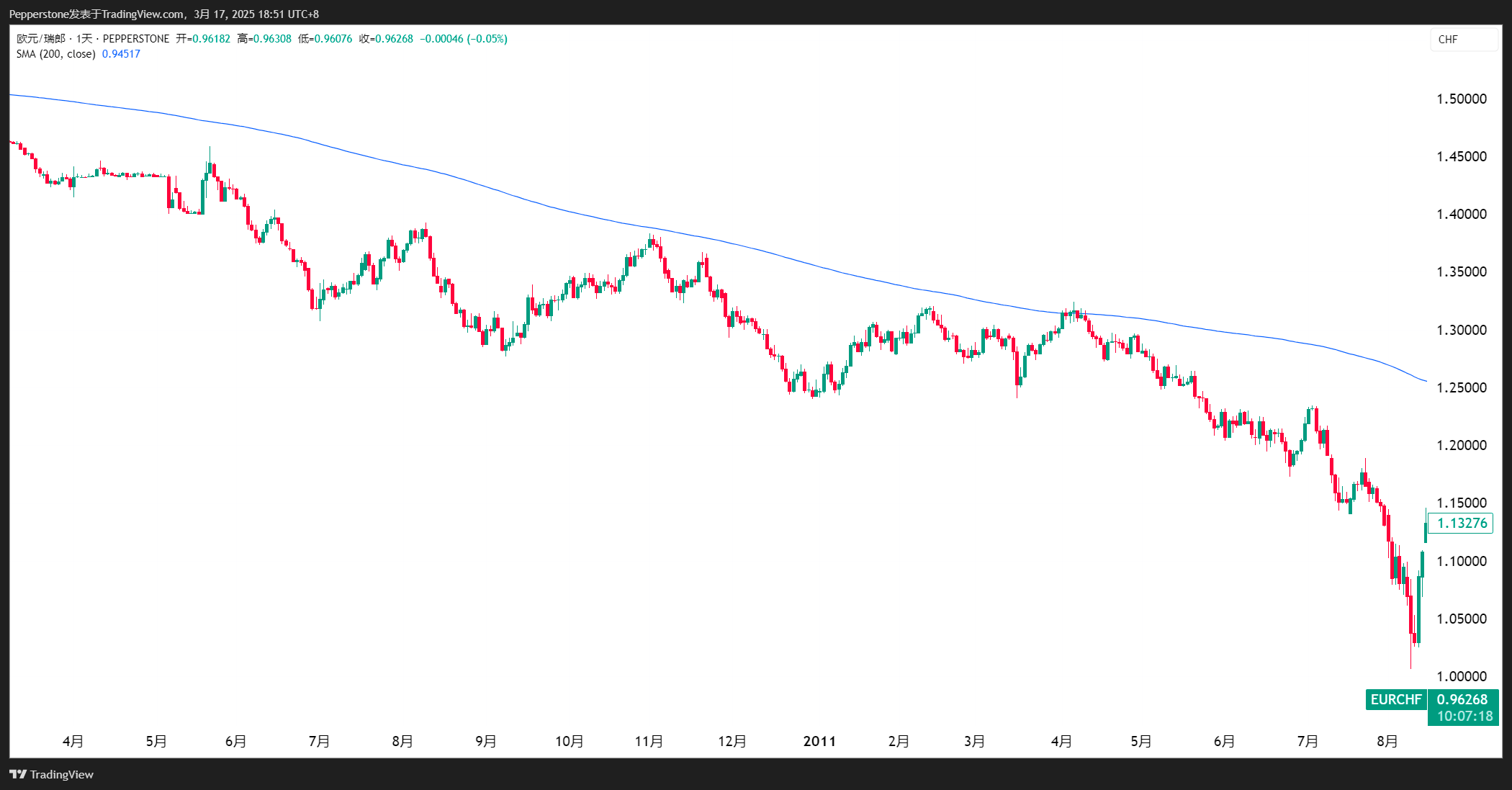
Task: Click the 1.20000 price axis label
Action: click(x=1462, y=446)
